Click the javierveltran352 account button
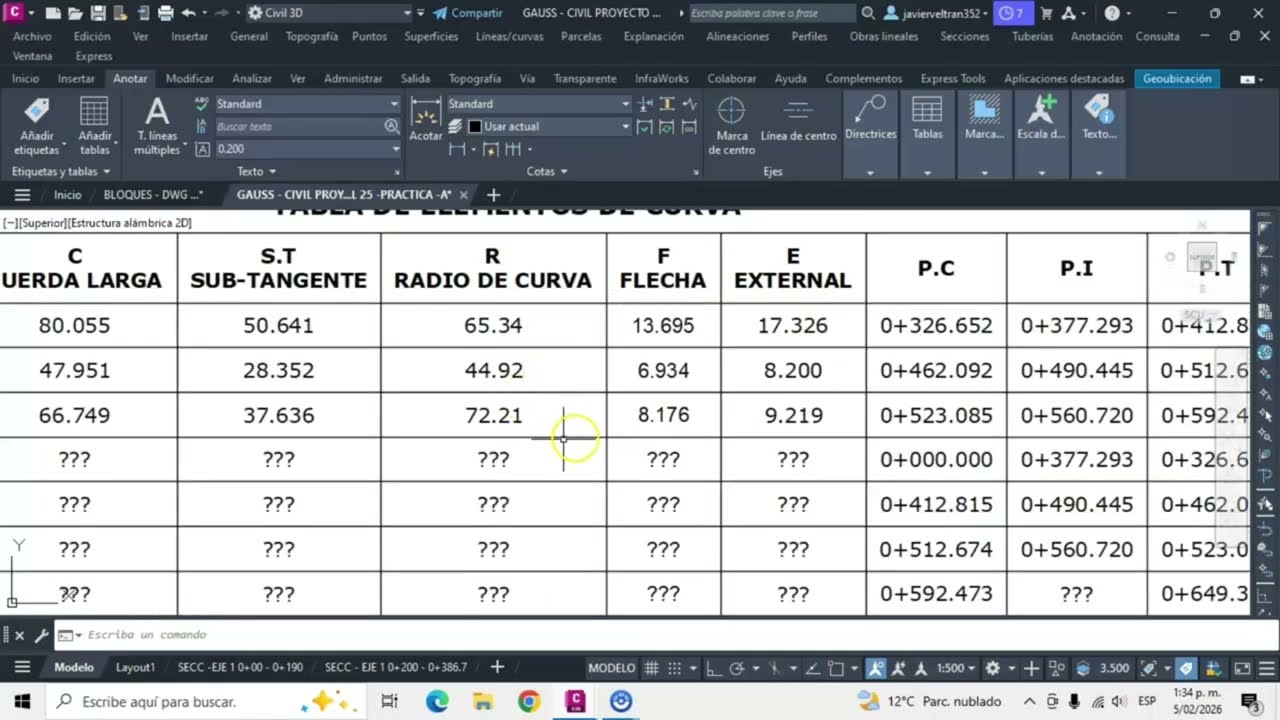1280x720 pixels. click(938, 13)
